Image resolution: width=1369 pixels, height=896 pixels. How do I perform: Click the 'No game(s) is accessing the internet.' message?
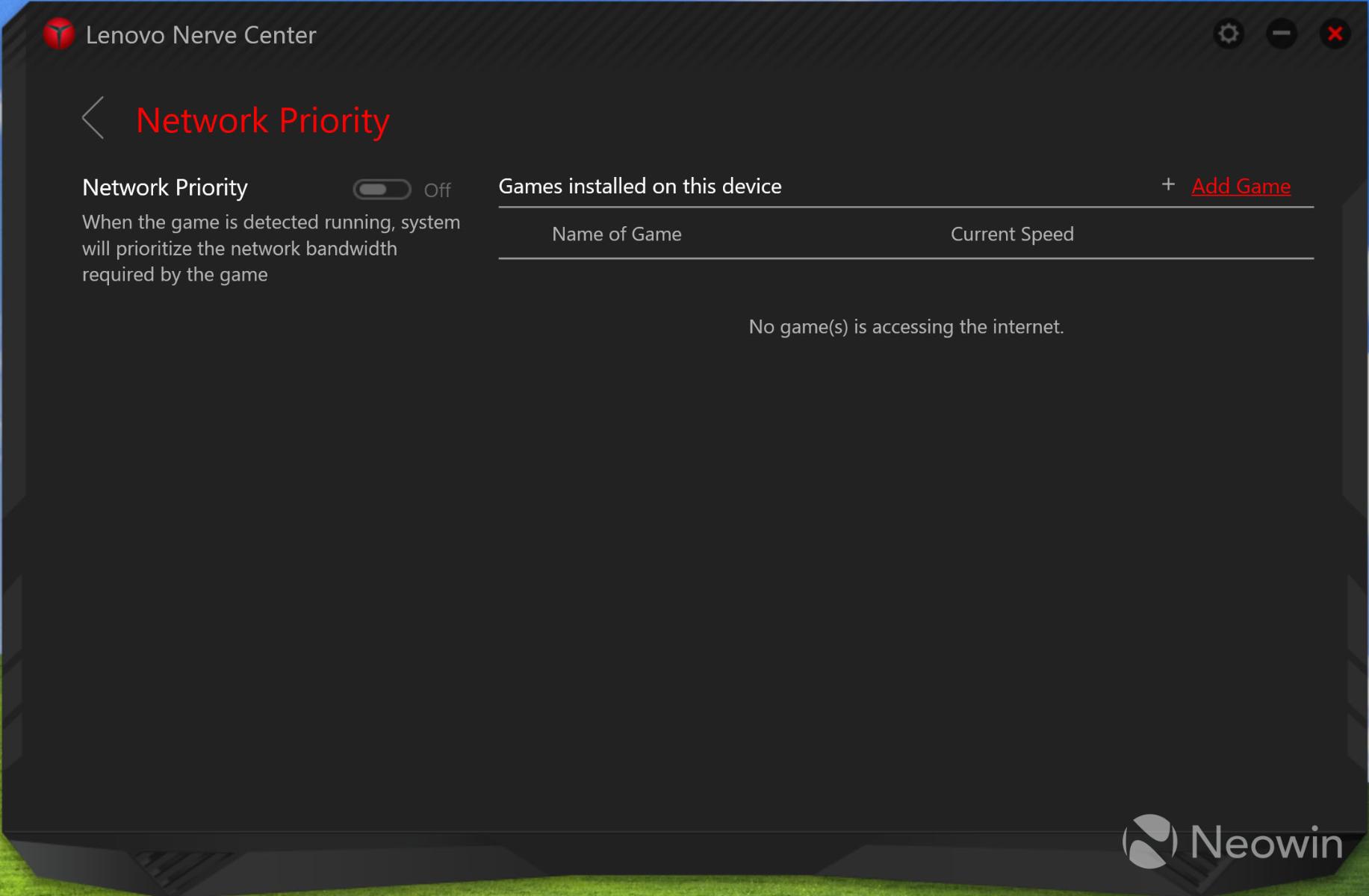[x=906, y=327]
